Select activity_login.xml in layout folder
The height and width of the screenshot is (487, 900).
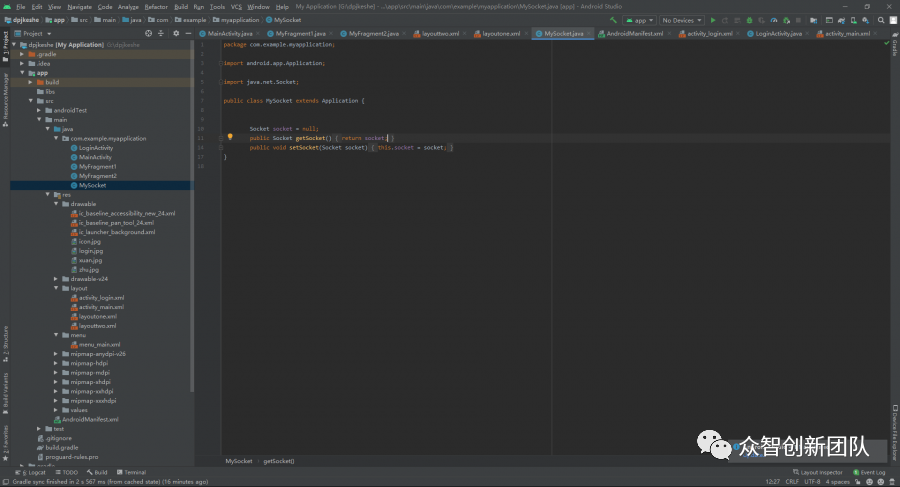(101, 297)
